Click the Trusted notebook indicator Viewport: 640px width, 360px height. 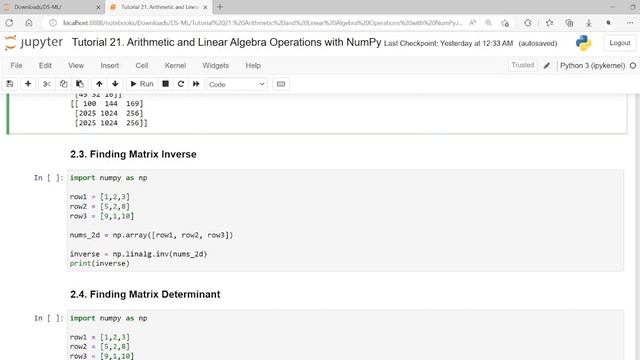[522, 65]
